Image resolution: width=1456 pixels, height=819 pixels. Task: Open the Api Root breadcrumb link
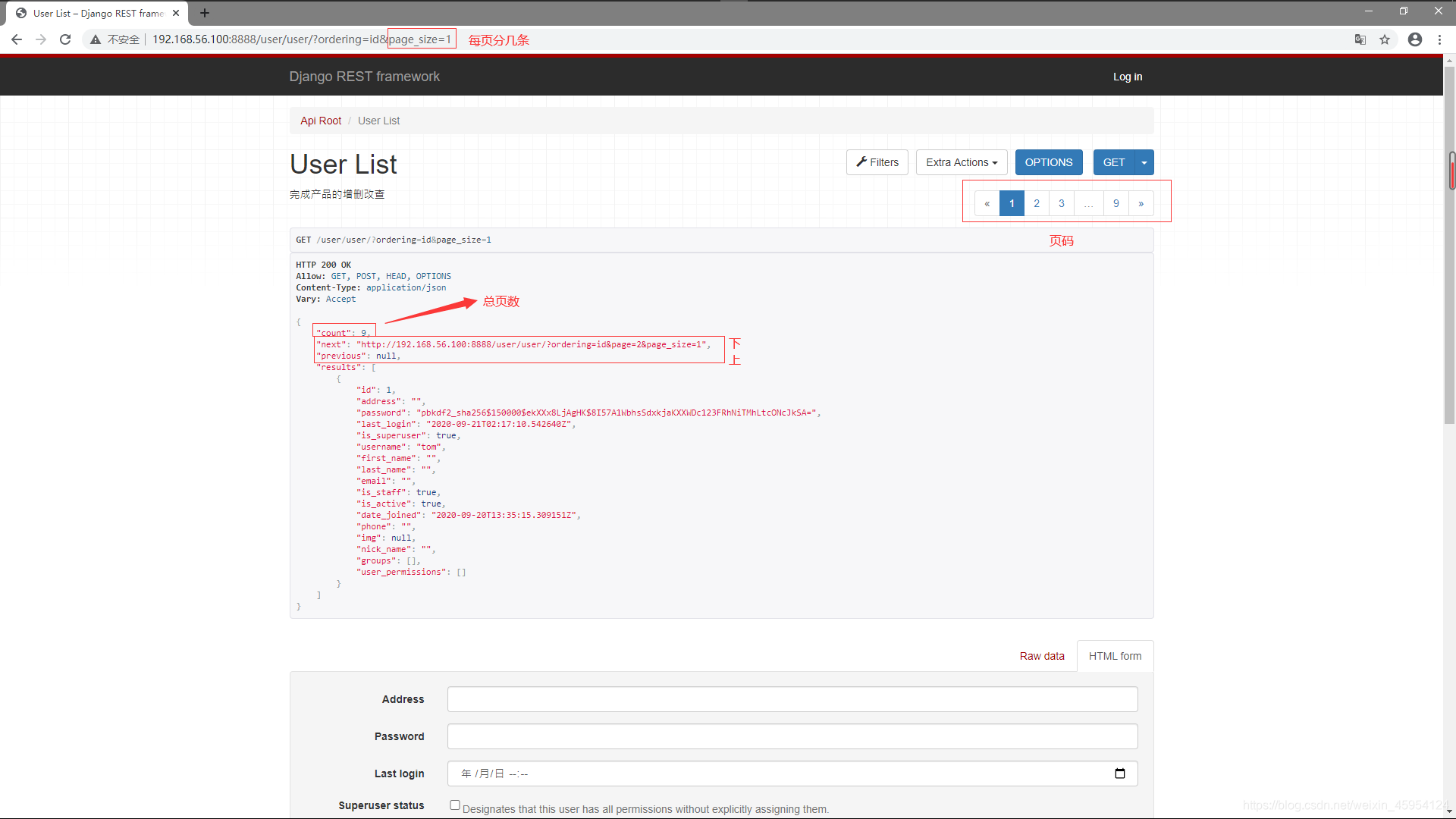click(x=321, y=121)
